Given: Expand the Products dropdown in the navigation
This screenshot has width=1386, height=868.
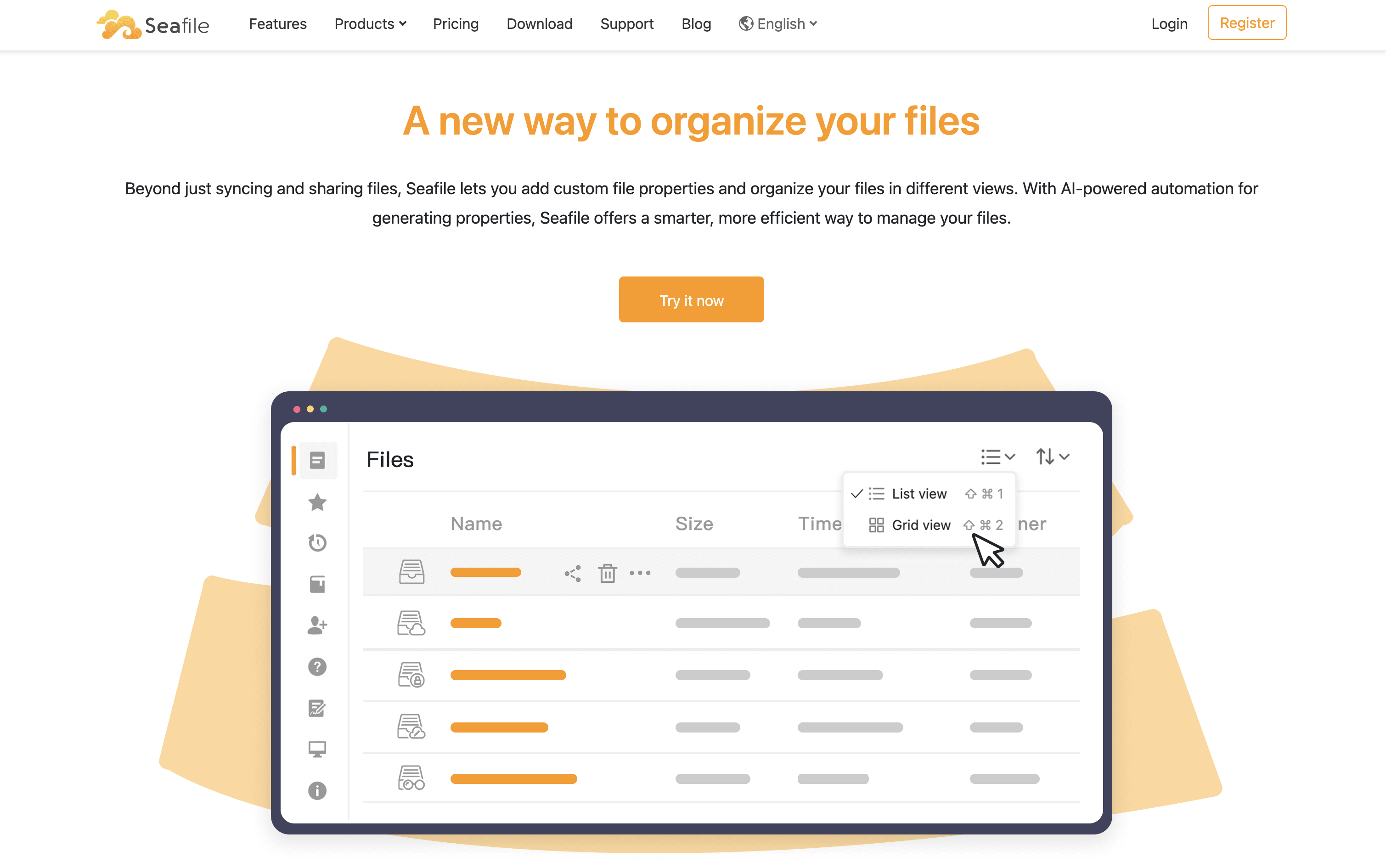Looking at the screenshot, I should click(x=371, y=23).
